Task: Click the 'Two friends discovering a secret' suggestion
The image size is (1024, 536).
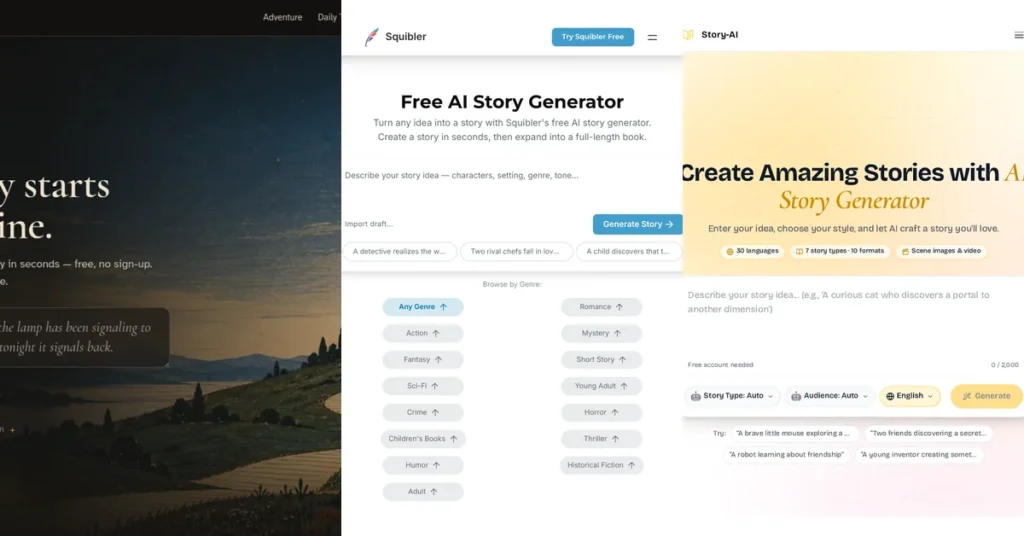Action: click(928, 433)
